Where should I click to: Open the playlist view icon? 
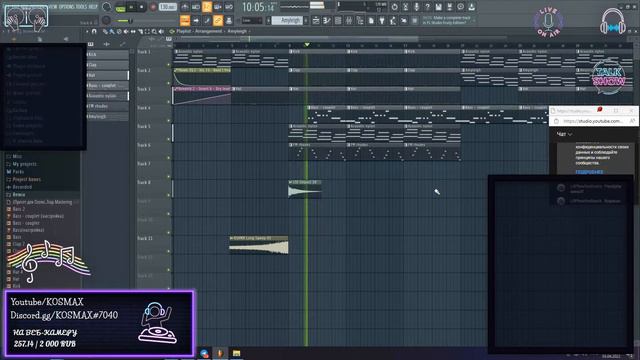pos(316,20)
